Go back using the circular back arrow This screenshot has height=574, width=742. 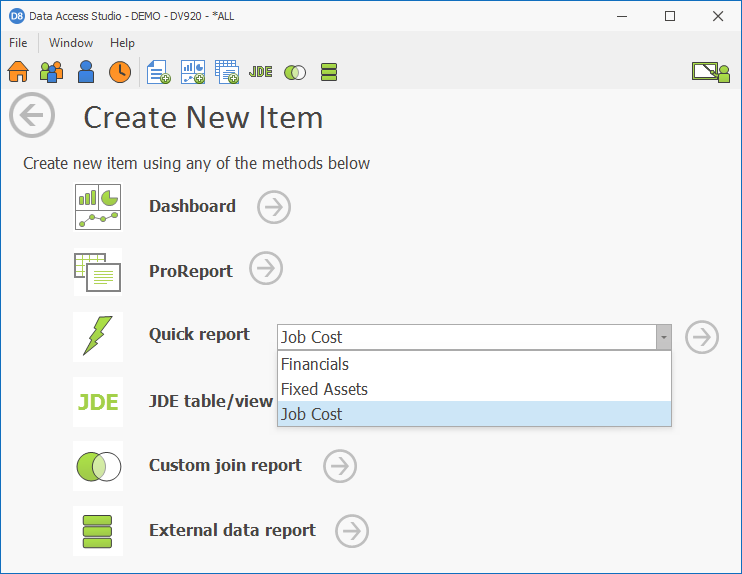32,115
